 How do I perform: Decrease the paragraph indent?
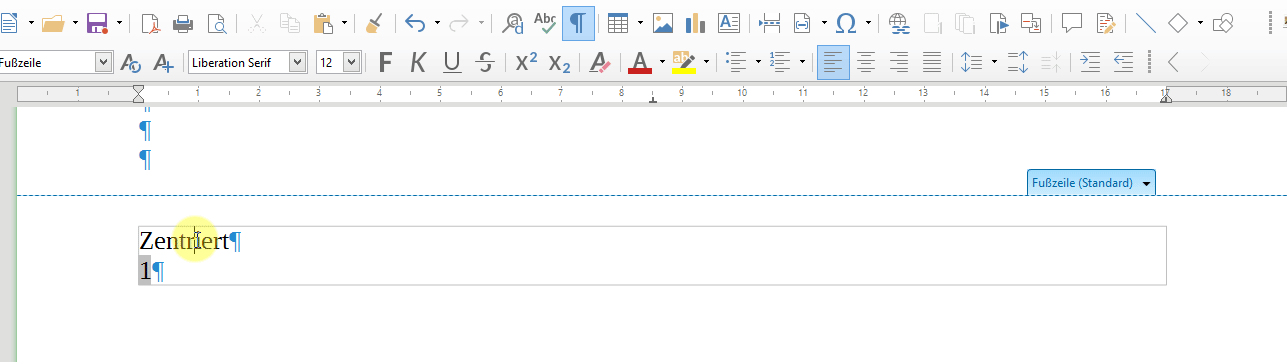tap(1123, 63)
